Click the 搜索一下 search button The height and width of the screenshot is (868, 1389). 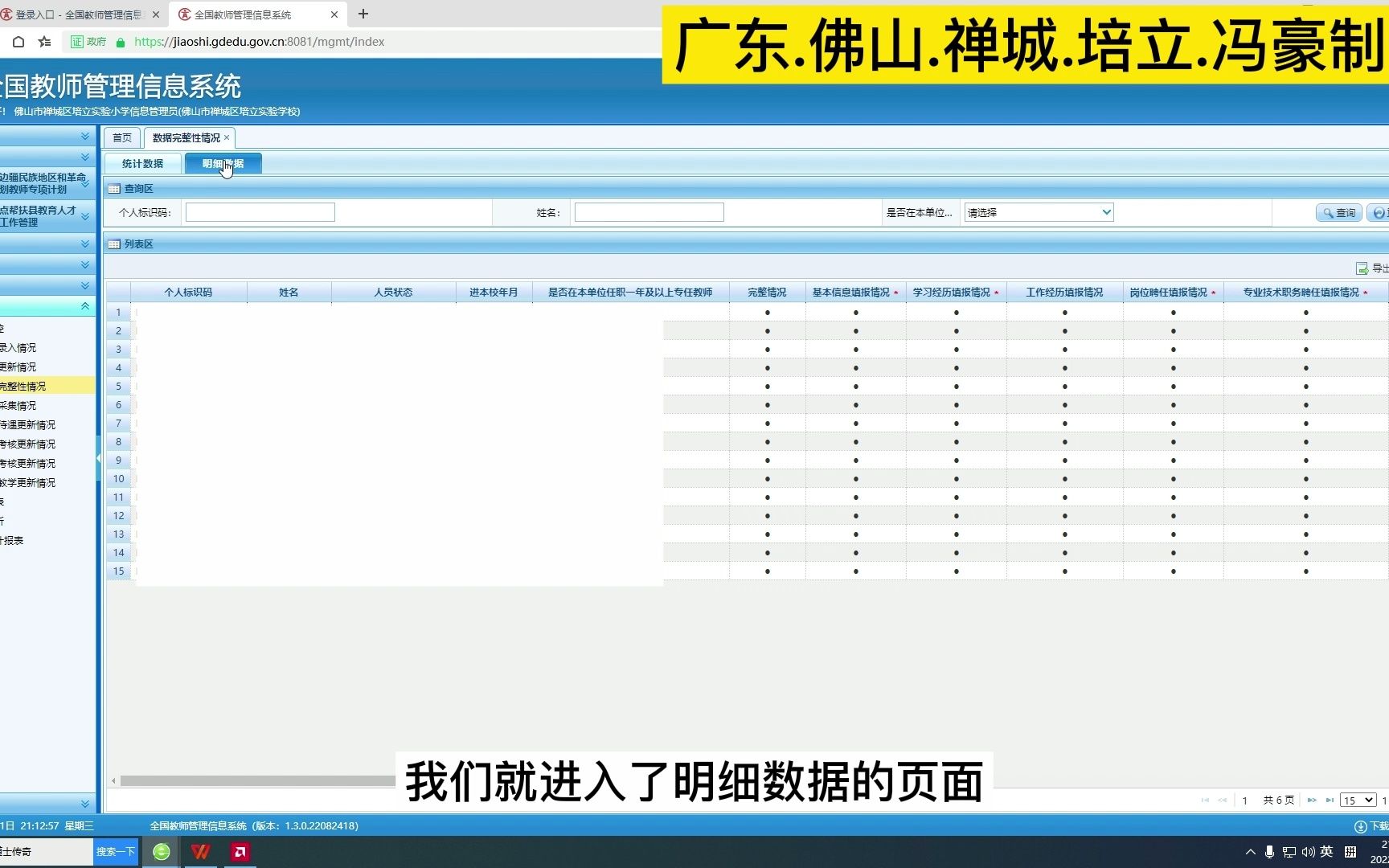(x=116, y=852)
